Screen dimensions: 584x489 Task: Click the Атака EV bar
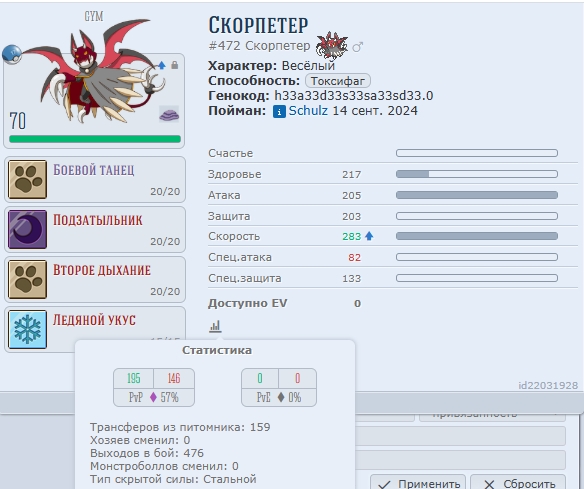click(477, 195)
